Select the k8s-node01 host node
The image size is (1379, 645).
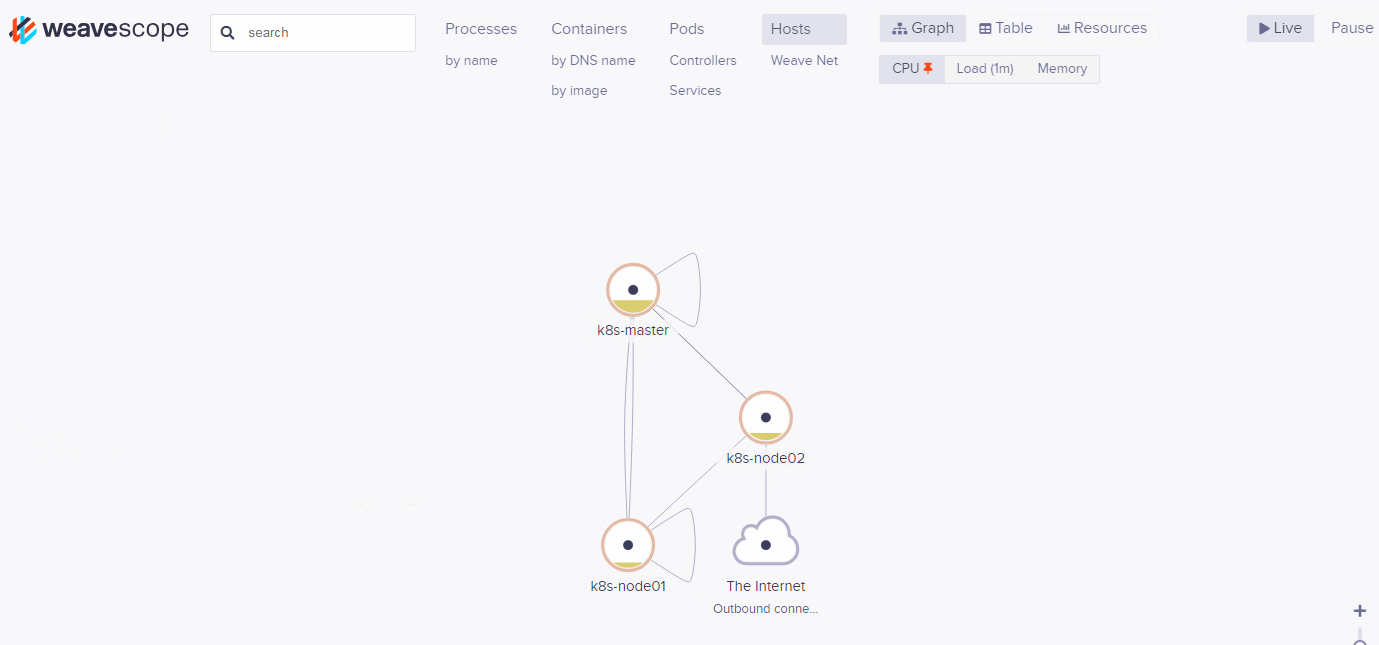coord(628,545)
